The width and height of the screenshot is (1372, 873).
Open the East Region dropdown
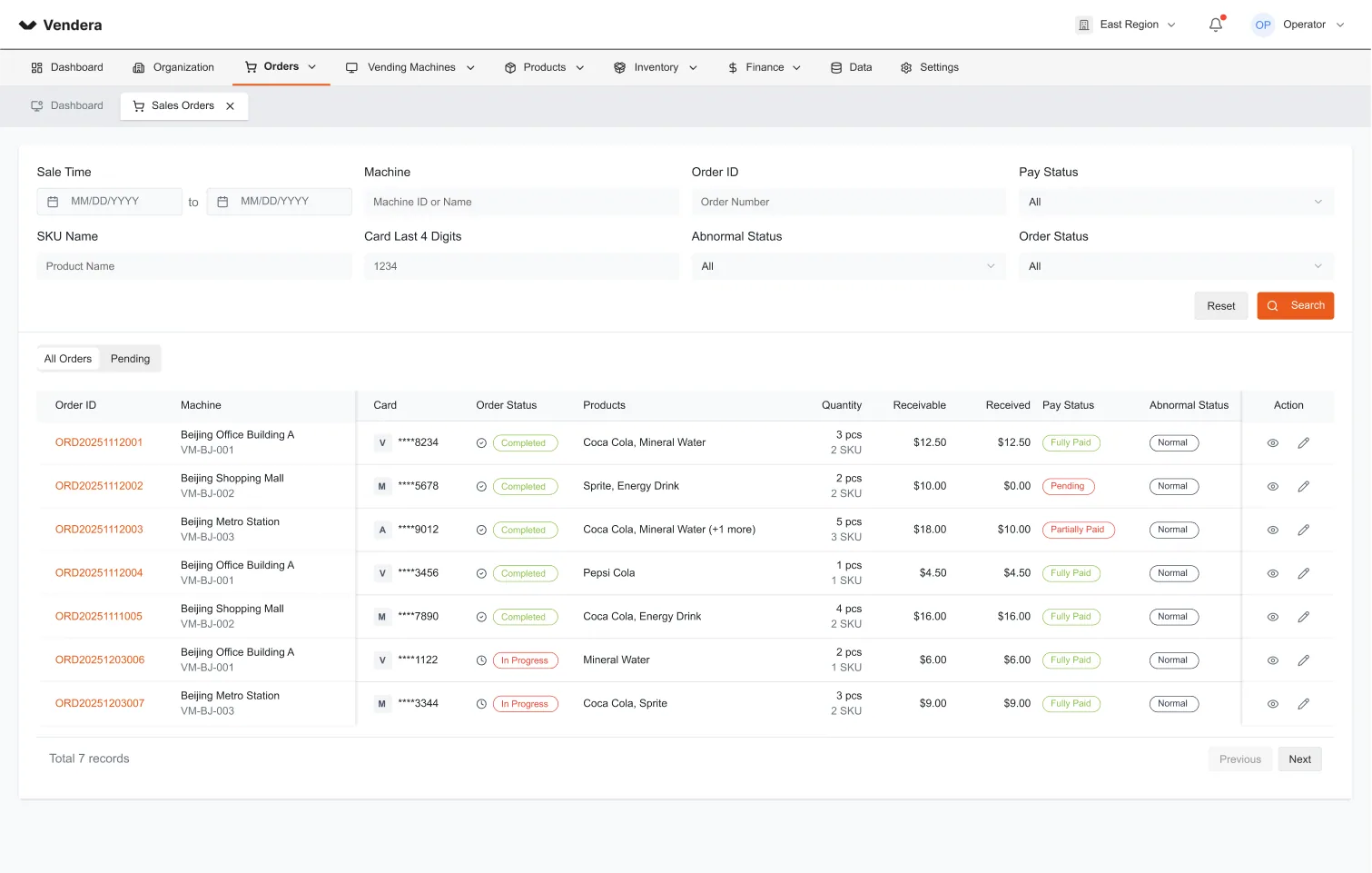click(x=1126, y=25)
